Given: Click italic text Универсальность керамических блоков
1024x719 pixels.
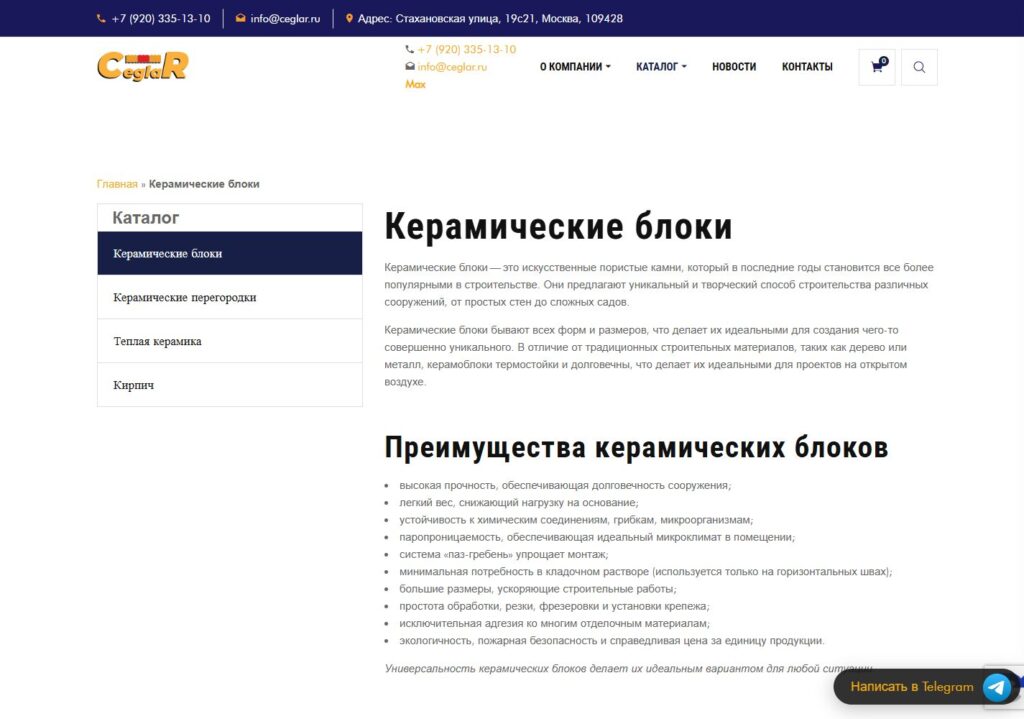Looking at the screenshot, I should (628, 668).
